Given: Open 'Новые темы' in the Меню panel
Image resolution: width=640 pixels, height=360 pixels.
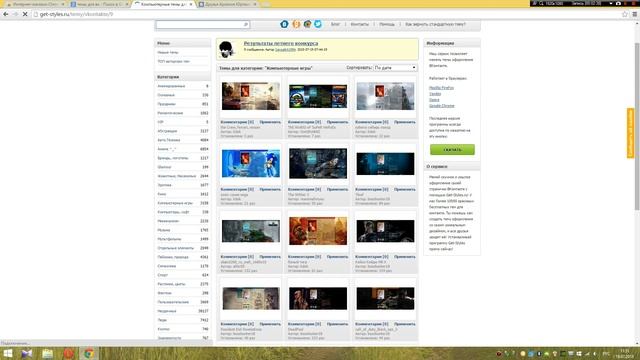Looking at the screenshot, I should [168, 52].
